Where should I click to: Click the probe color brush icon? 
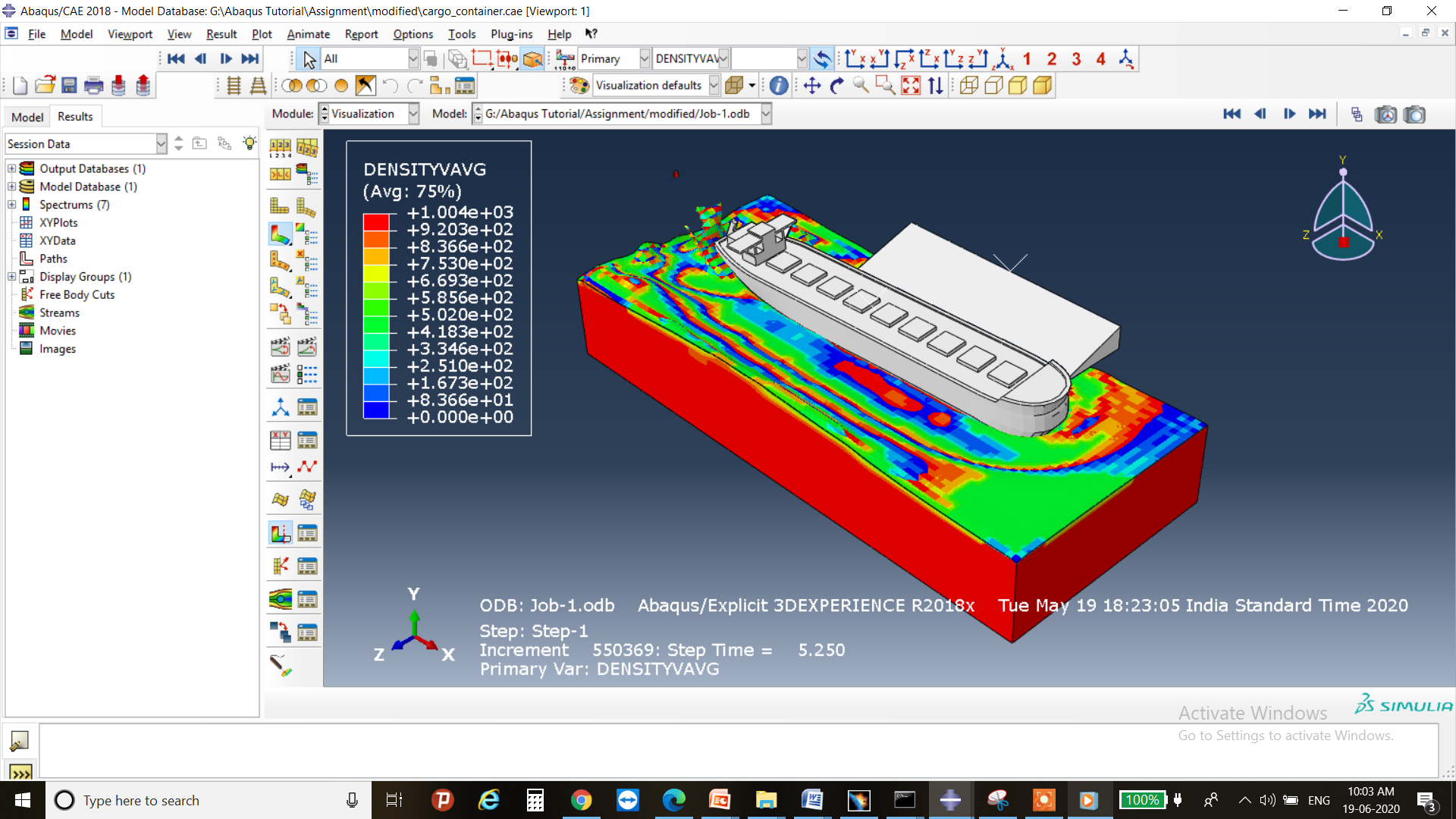(280, 665)
